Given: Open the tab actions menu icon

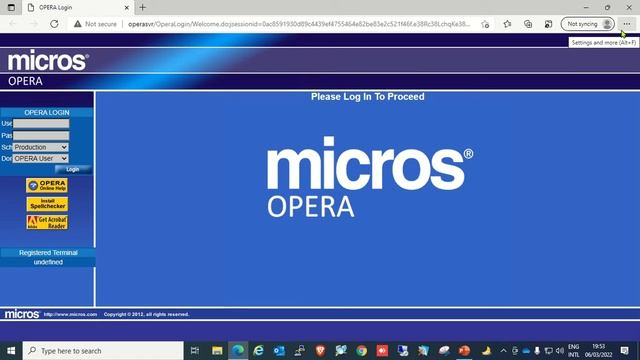Looking at the screenshot, I should (x=11, y=7).
